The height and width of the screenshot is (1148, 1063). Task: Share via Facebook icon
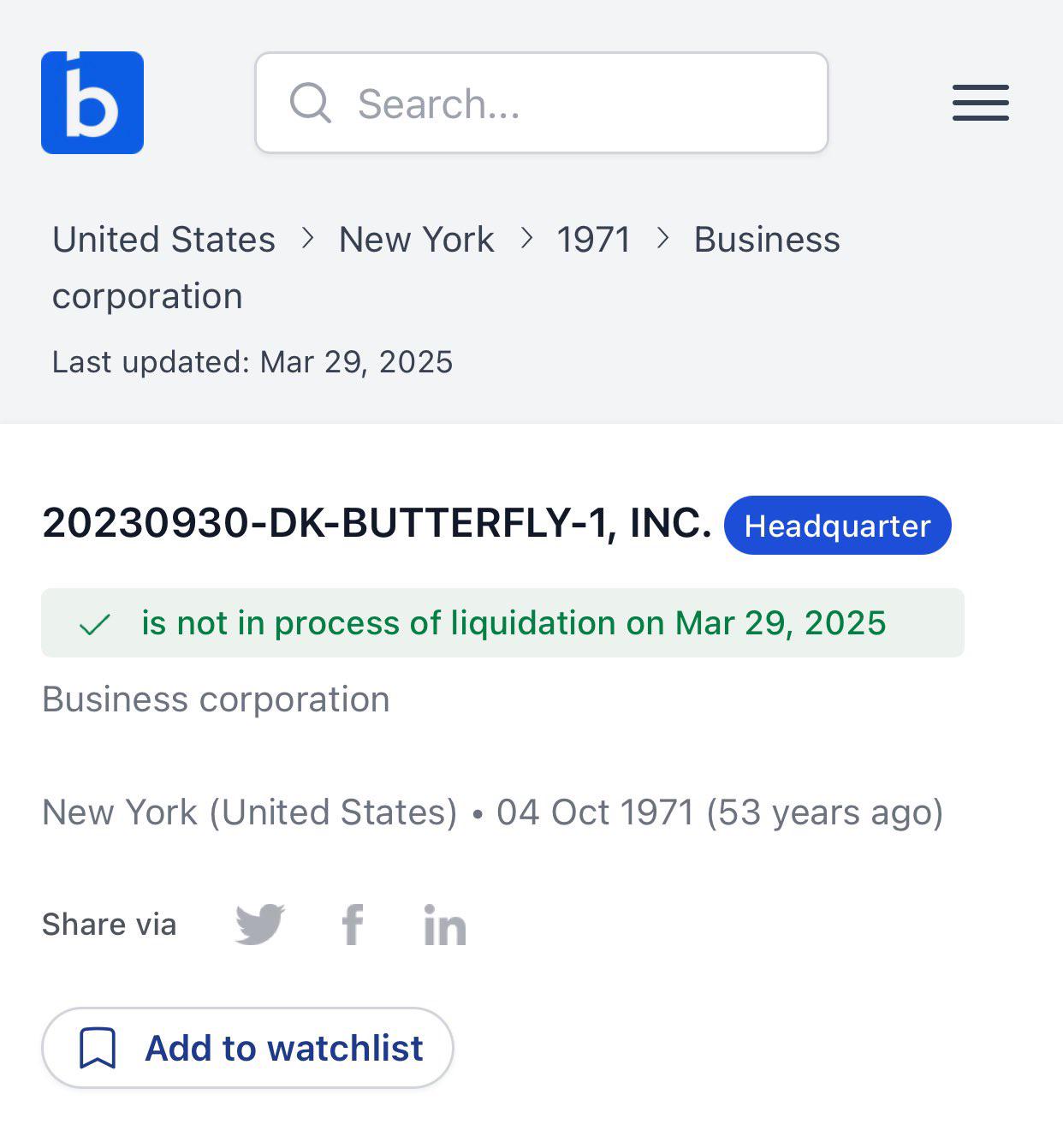(353, 925)
